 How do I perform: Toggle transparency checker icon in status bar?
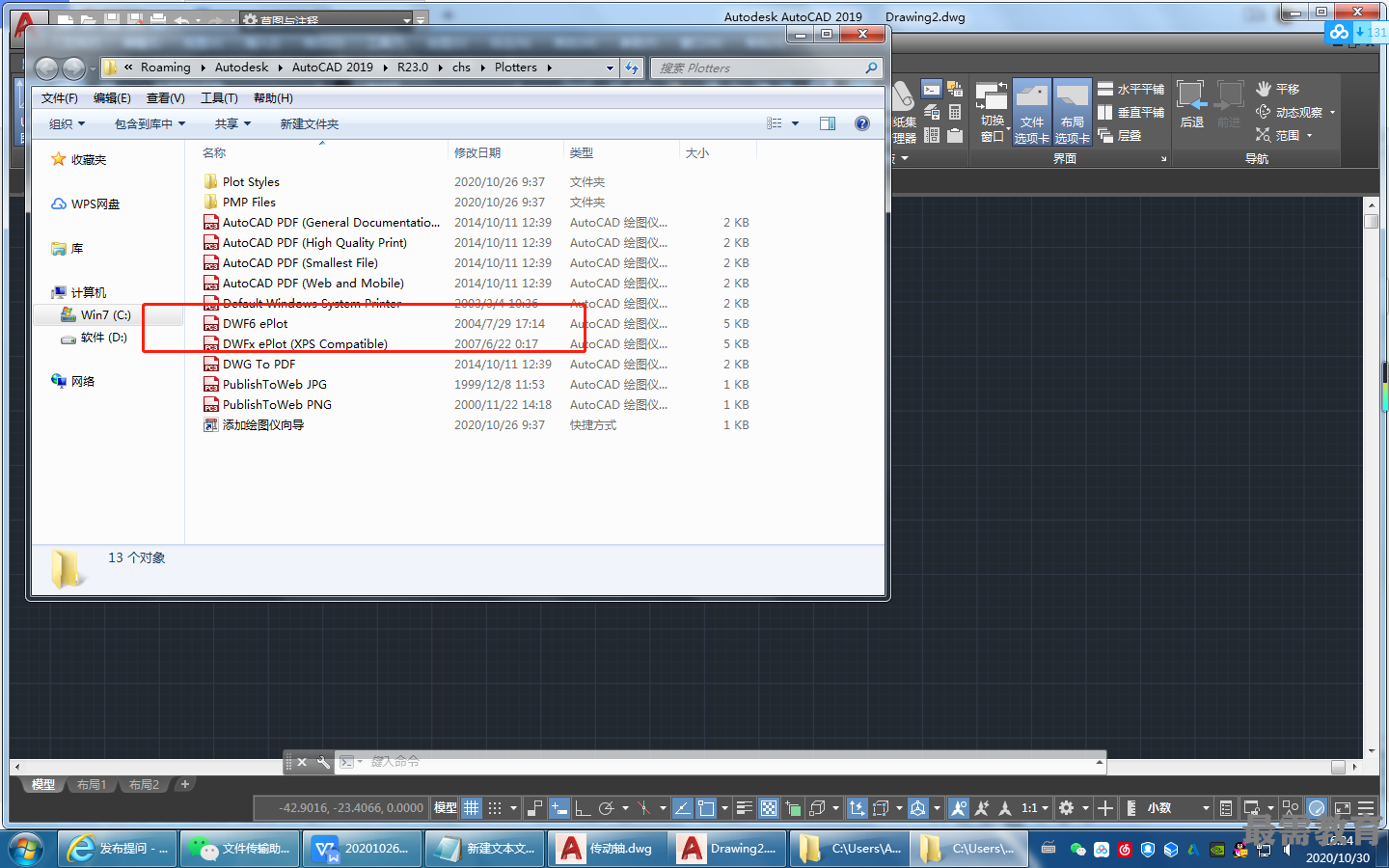(x=769, y=808)
